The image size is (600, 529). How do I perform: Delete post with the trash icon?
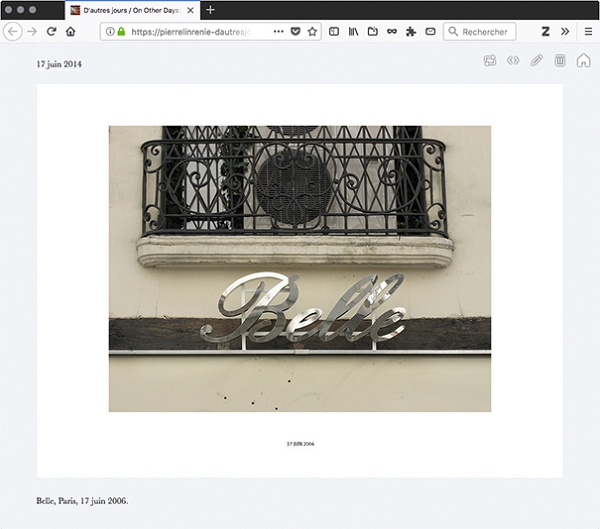(560, 61)
